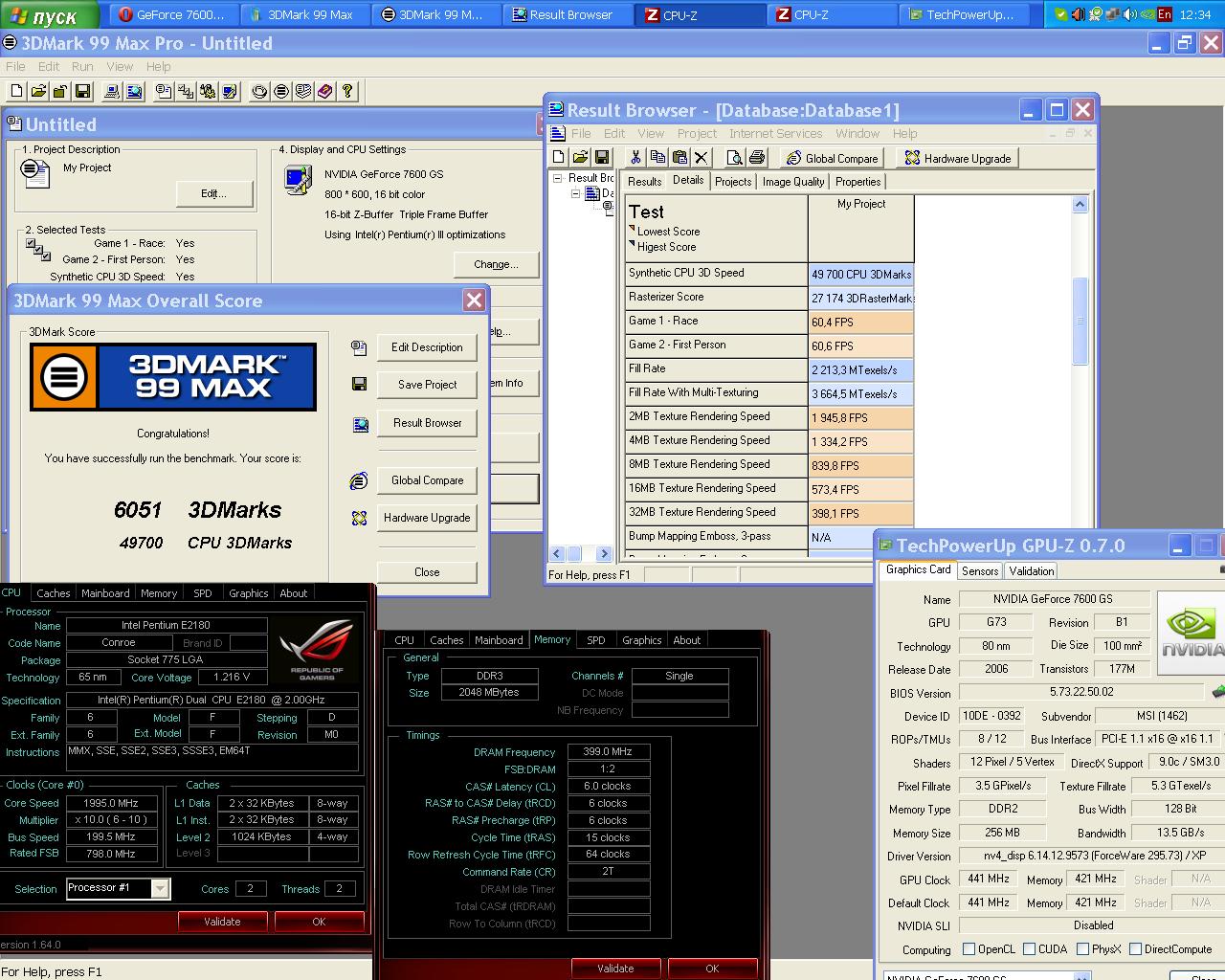
Task: Open Run menu in 3DMark 99 Max
Action: pyautogui.click(x=82, y=66)
